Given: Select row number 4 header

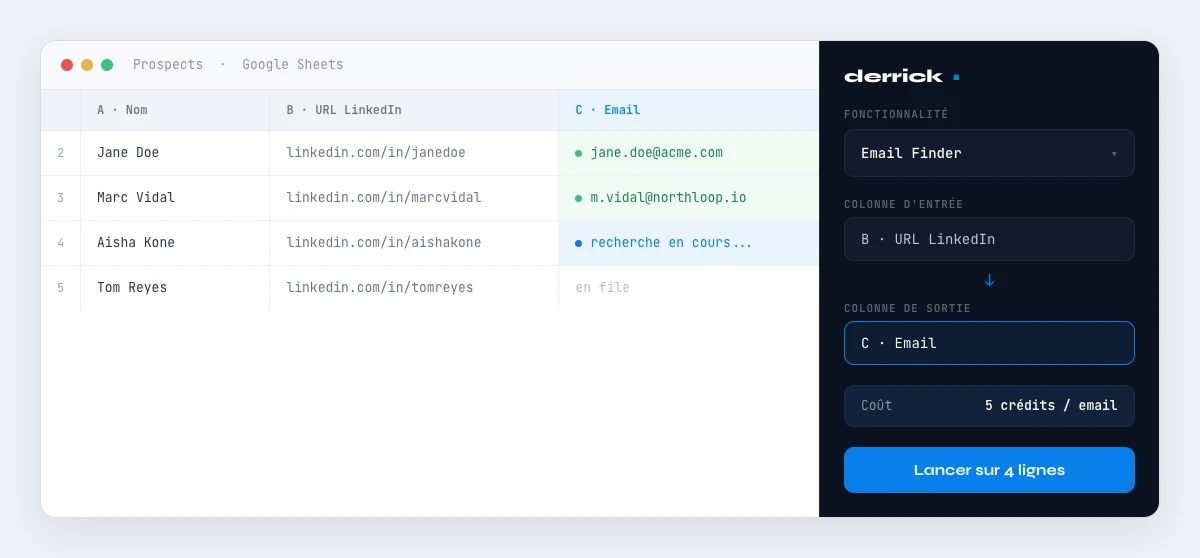Looking at the screenshot, I should click(x=61, y=243).
